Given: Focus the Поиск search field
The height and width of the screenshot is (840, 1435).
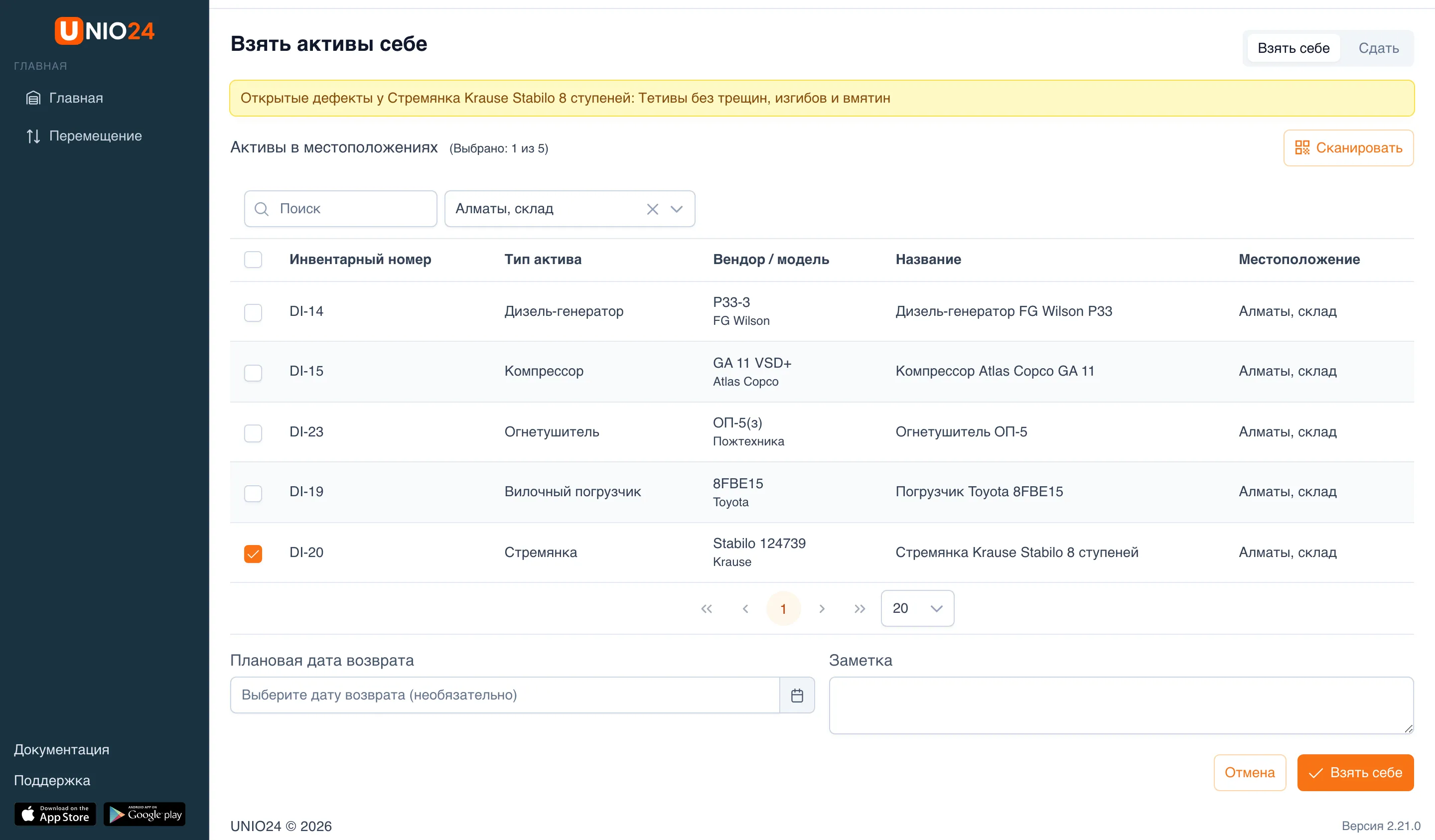Looking at the screenshot, I should coord(340,209).
